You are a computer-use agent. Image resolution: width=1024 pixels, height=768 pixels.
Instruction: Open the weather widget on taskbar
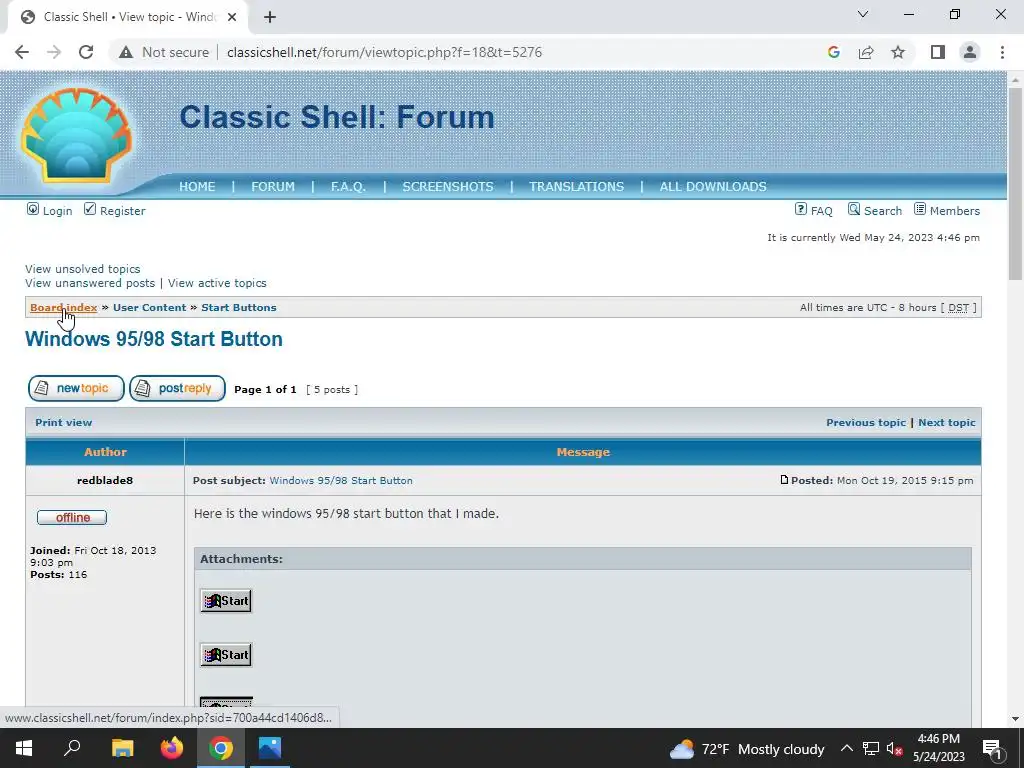pyautogui.click(x=747, y=749)
